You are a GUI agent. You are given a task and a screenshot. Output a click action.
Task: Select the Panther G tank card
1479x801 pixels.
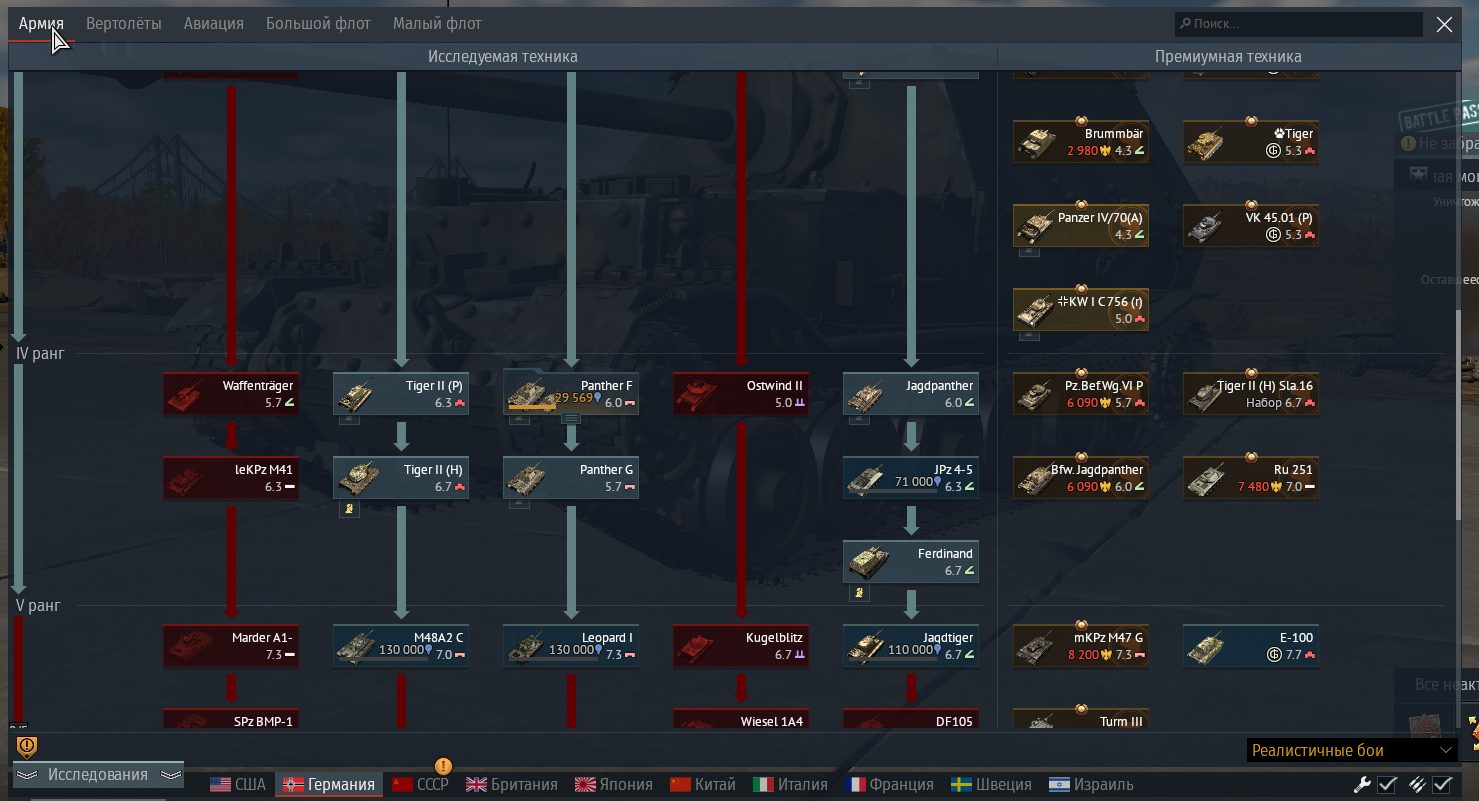click(x=571, y=478)
